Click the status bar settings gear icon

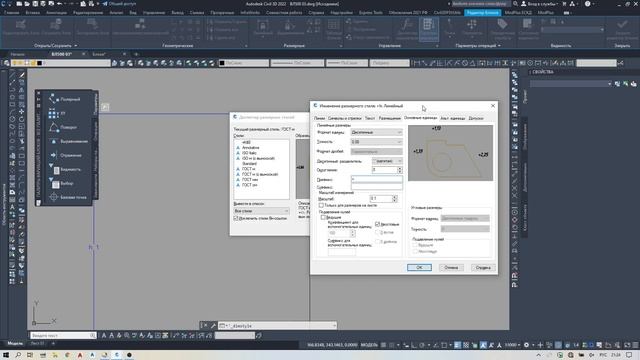pos(527,345)
